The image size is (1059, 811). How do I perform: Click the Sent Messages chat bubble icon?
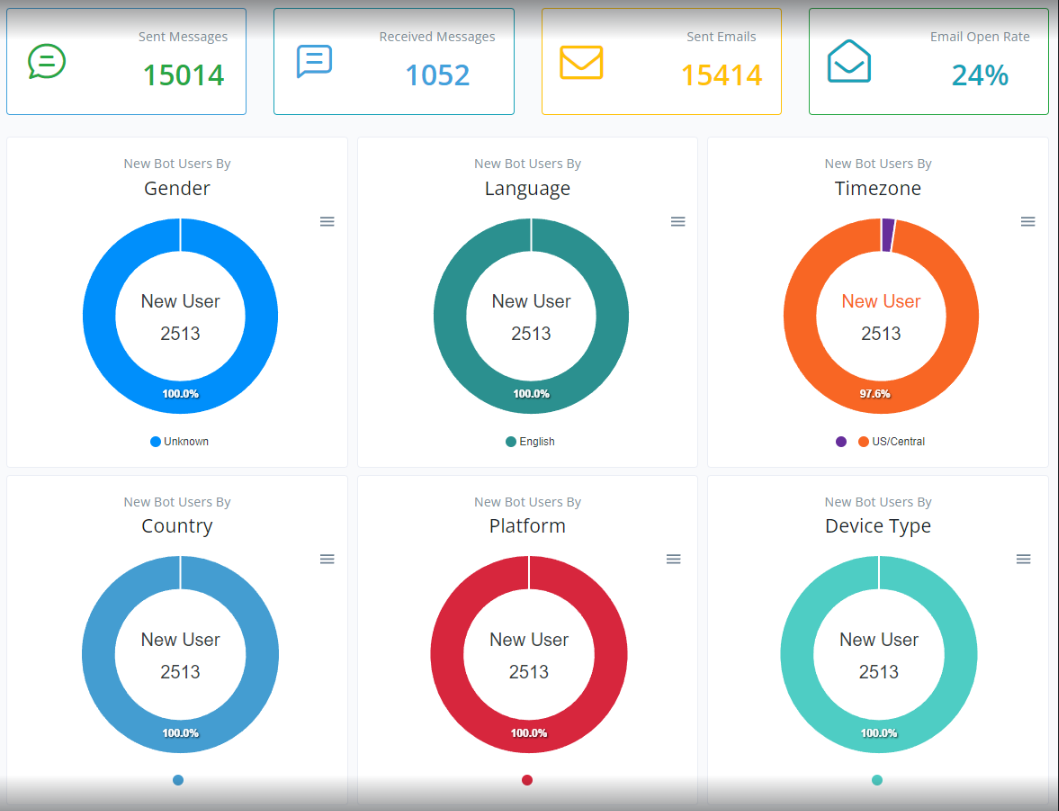coord(47,62)
